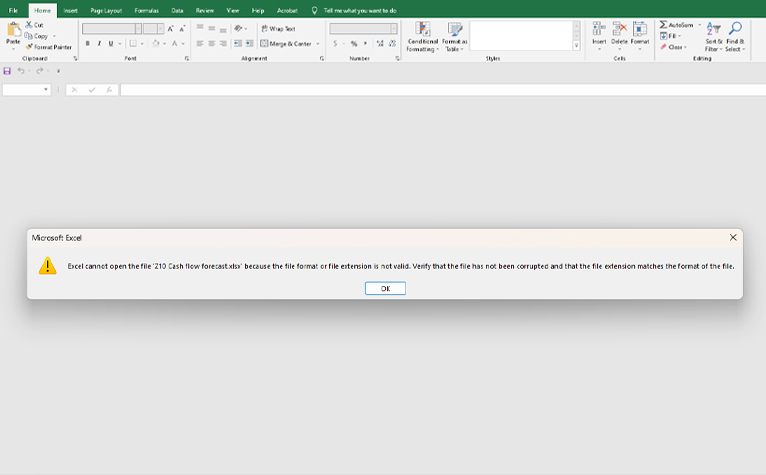Click the Sort & Filter icon
The width and height of the screenshot is (766, 475).
713,29
